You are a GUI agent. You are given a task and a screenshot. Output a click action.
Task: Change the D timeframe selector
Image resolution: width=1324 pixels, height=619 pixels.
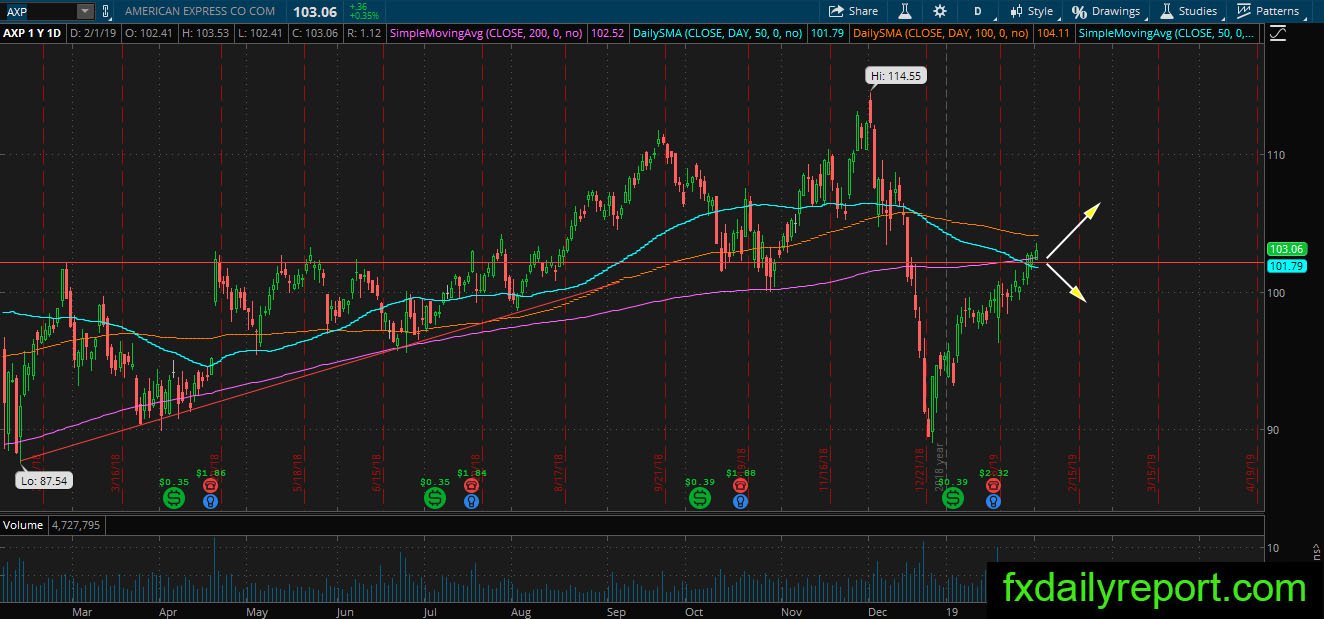[x=977, y=11]
